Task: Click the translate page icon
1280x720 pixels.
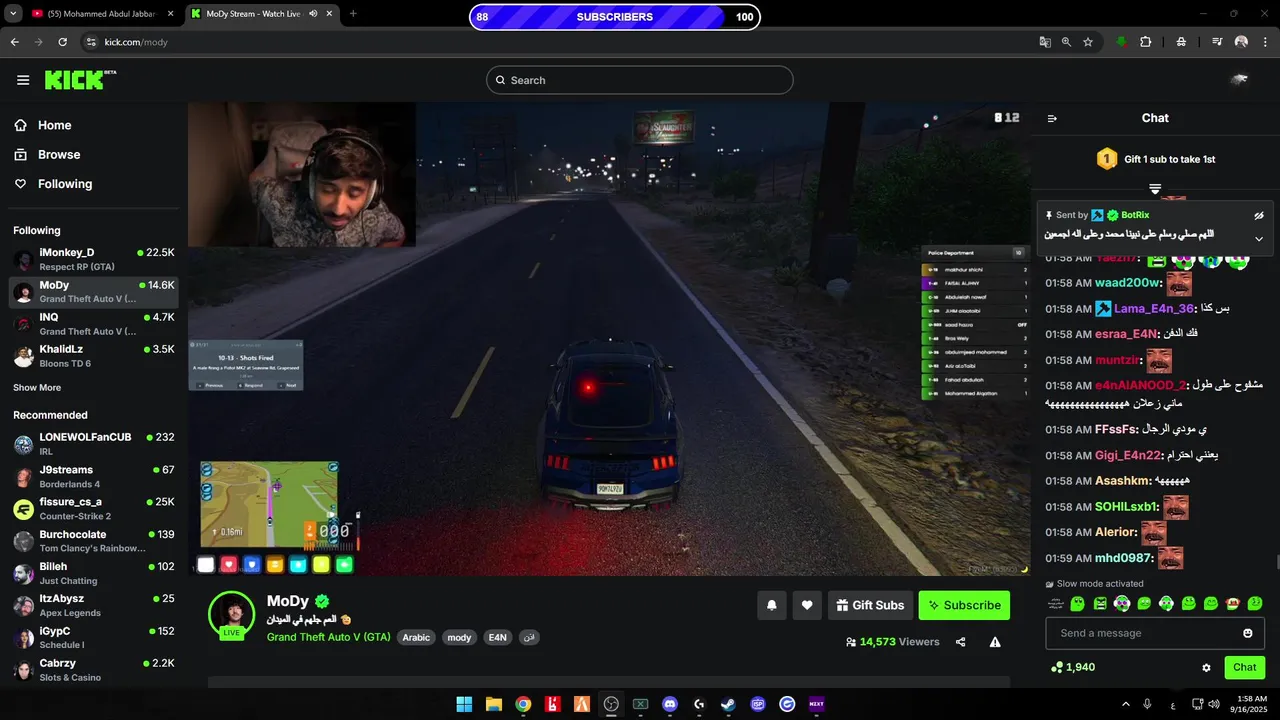Action: pyautogui.click(x=1045, y=42)
